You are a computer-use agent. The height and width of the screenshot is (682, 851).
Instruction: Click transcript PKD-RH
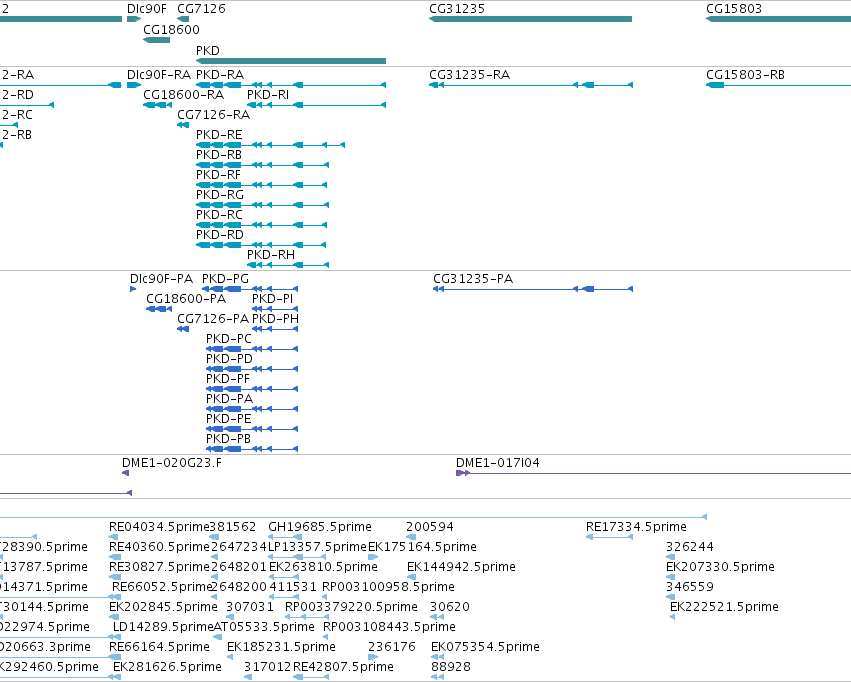click(x=288, y=265)
